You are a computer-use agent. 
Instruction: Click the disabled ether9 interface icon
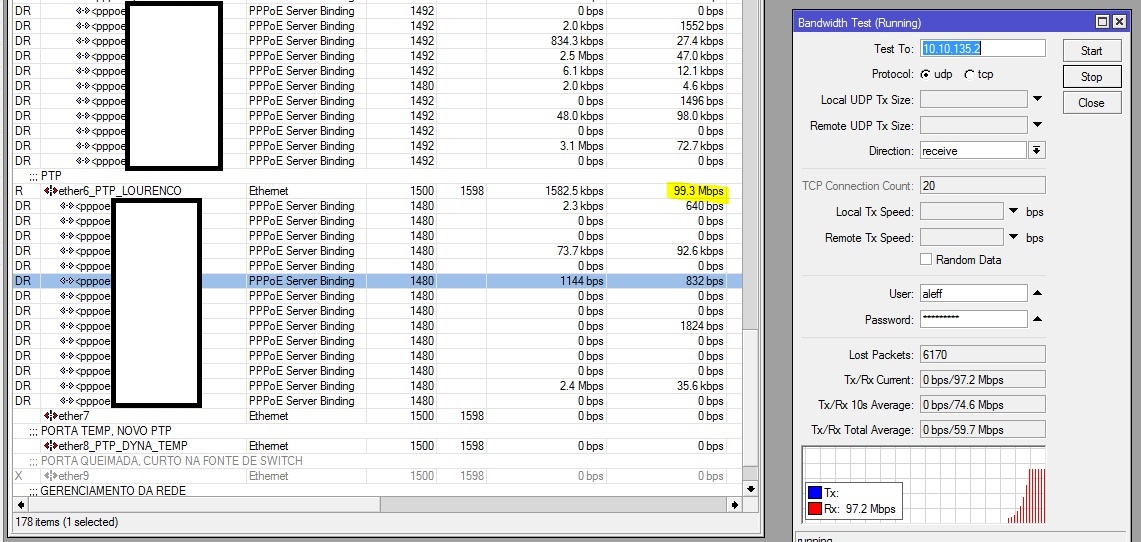(x=50, y=476)
